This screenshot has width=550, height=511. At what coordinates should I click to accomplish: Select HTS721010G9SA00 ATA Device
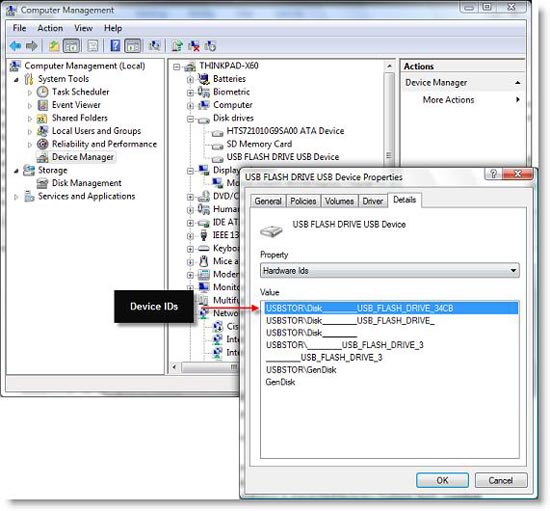(x=285, y=131)
